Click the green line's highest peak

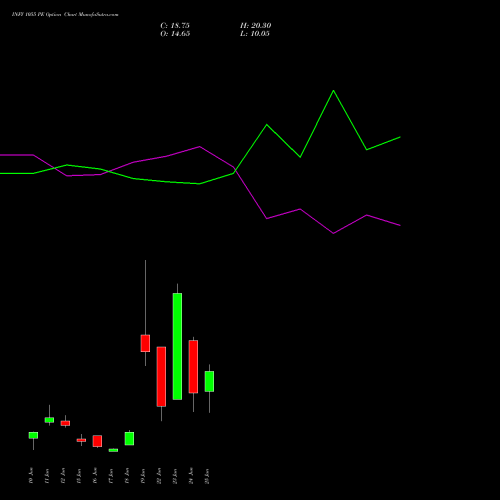coord(333,91)
